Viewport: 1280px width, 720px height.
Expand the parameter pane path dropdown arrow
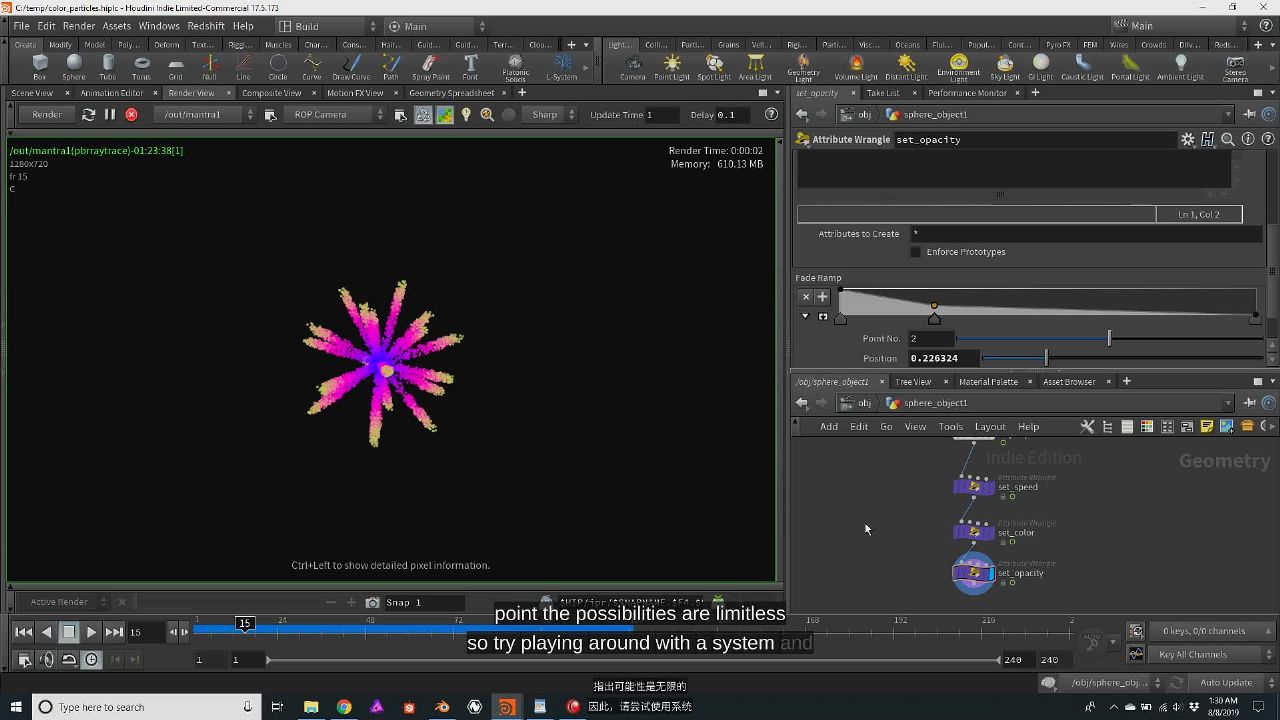pyautogui.click(x=1228, y=115)
